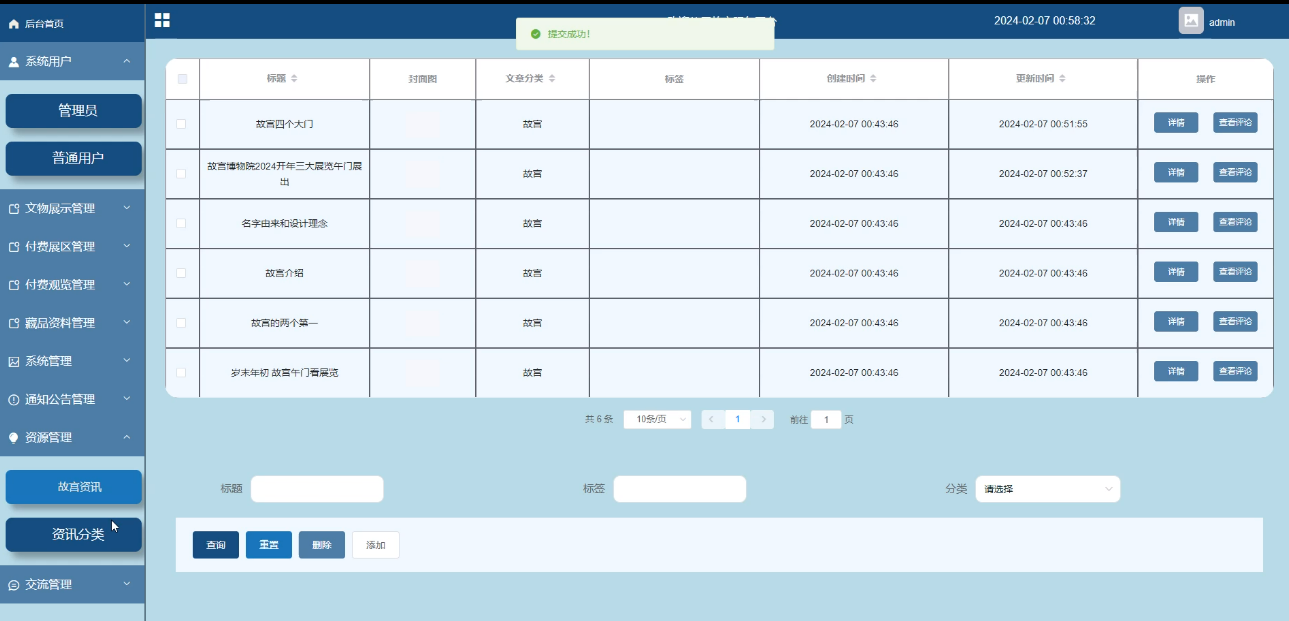Focus the 标签 search input field
Image resolution: width=1289 pixels, height=621 pixels.
pyautogui.click(x=680, y=489)
